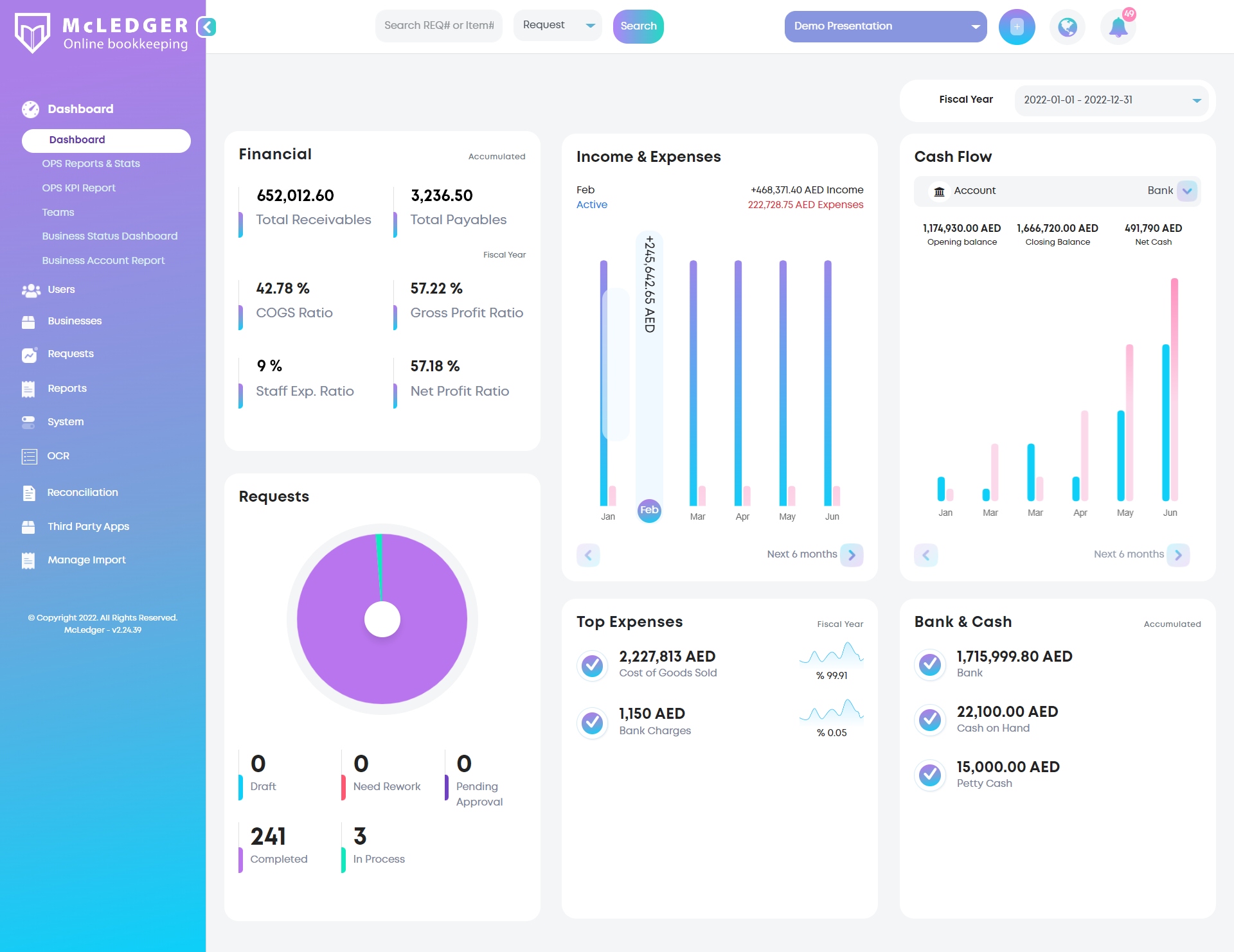Open Reconciliation menu label
This screenshot has height=952, width=1234.
pyautogui.click(x=82, y=493)
